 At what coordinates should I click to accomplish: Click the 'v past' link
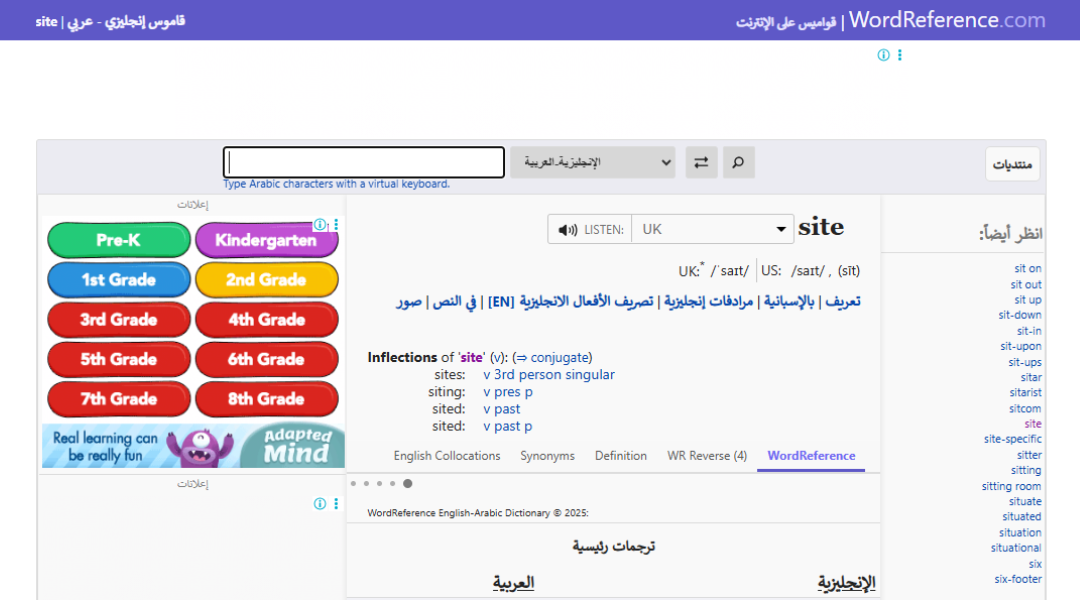point(501,409)
